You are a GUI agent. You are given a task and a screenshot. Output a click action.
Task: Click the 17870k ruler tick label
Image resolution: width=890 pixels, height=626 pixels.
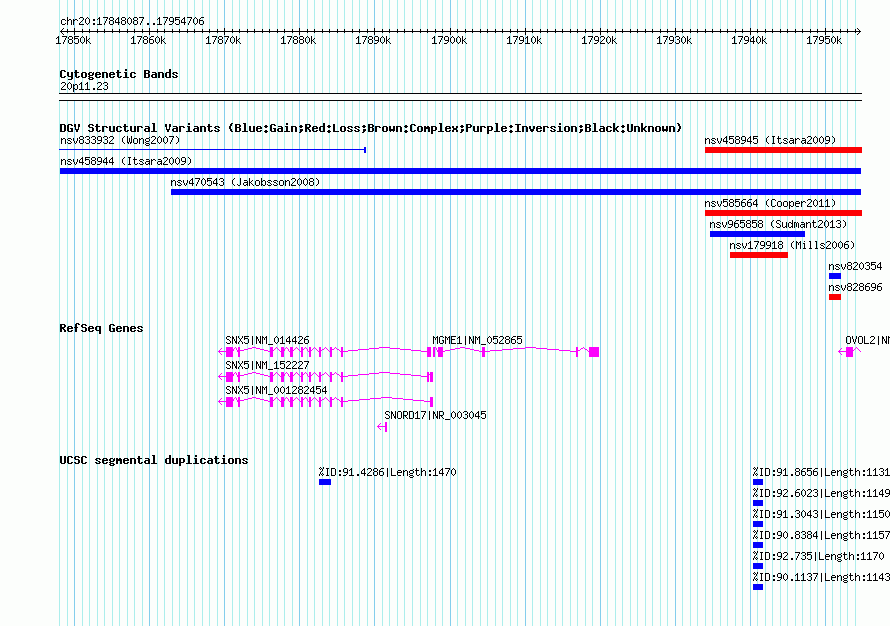[223, 40]
